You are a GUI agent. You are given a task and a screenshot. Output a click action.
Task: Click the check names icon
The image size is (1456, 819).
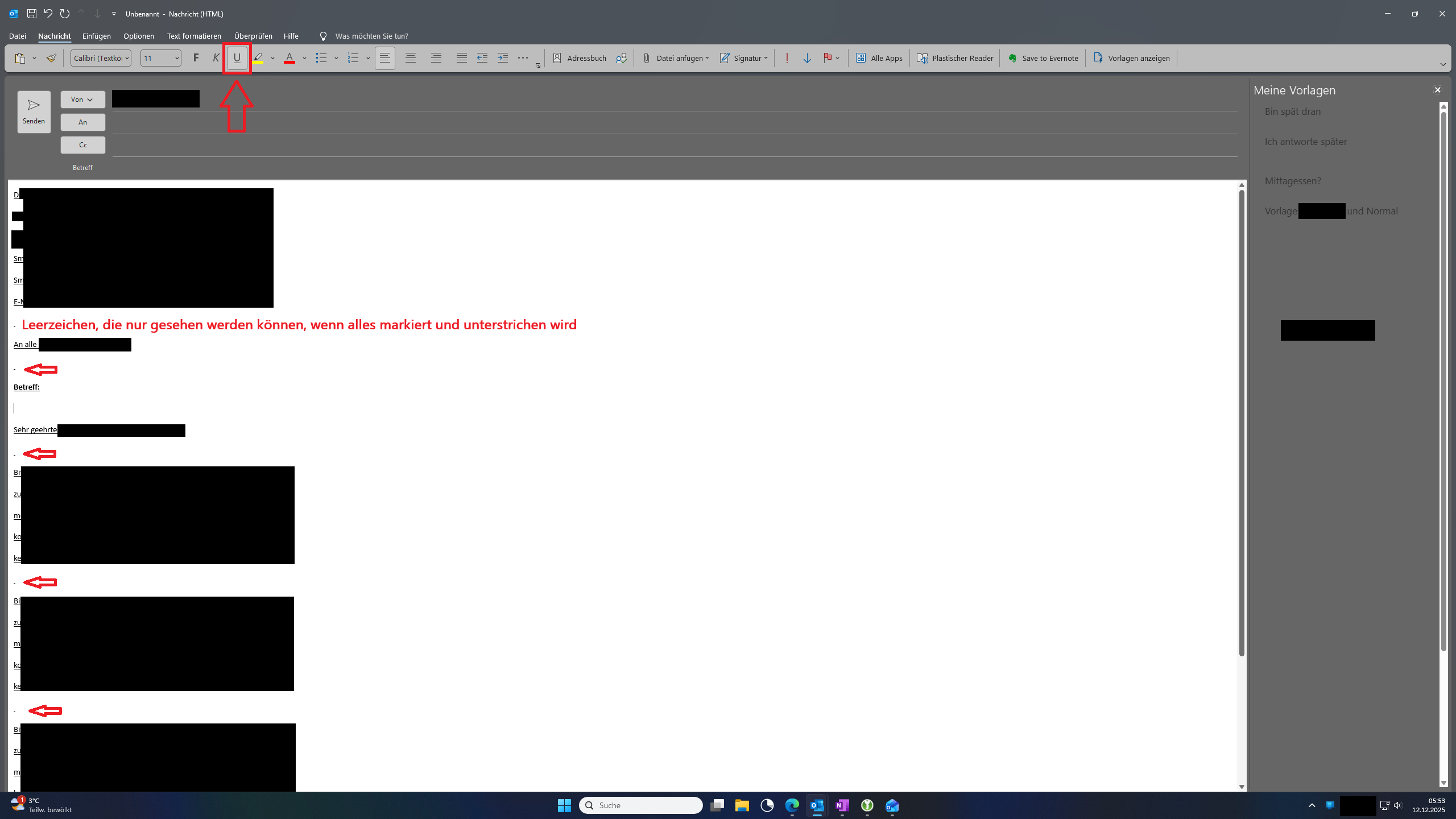tap(621, 58)
